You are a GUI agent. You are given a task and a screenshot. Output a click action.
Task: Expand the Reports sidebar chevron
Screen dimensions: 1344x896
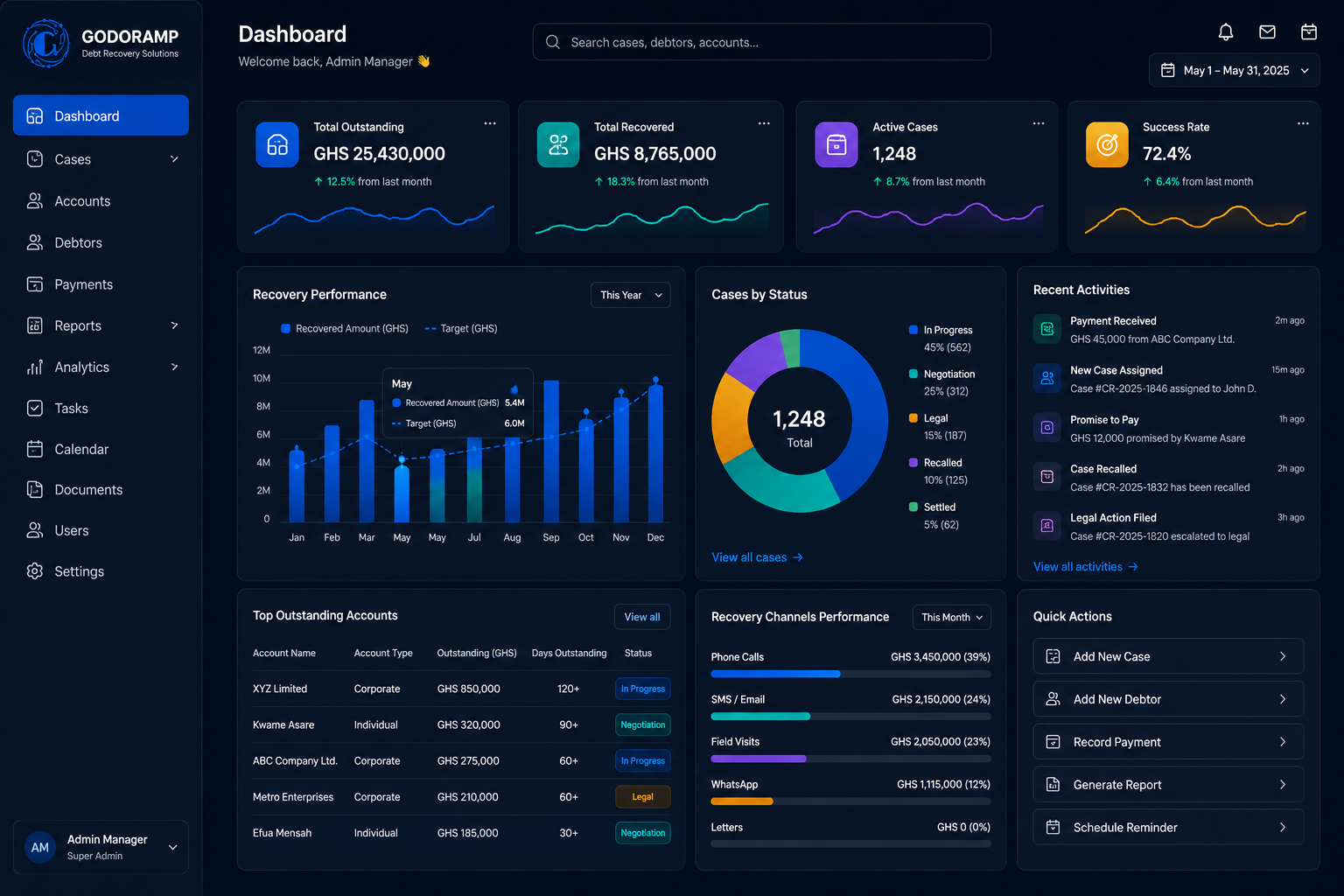pyautogui.click(x=174, y=325)
